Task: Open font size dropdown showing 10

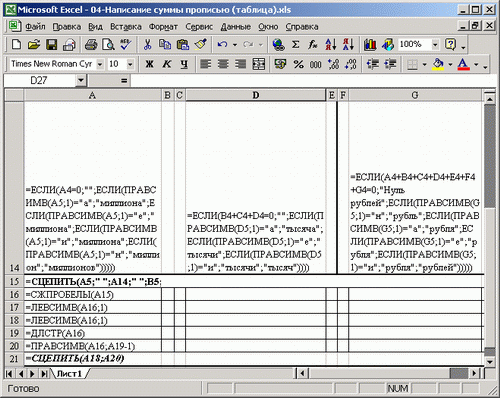Action: pos(130,64)
